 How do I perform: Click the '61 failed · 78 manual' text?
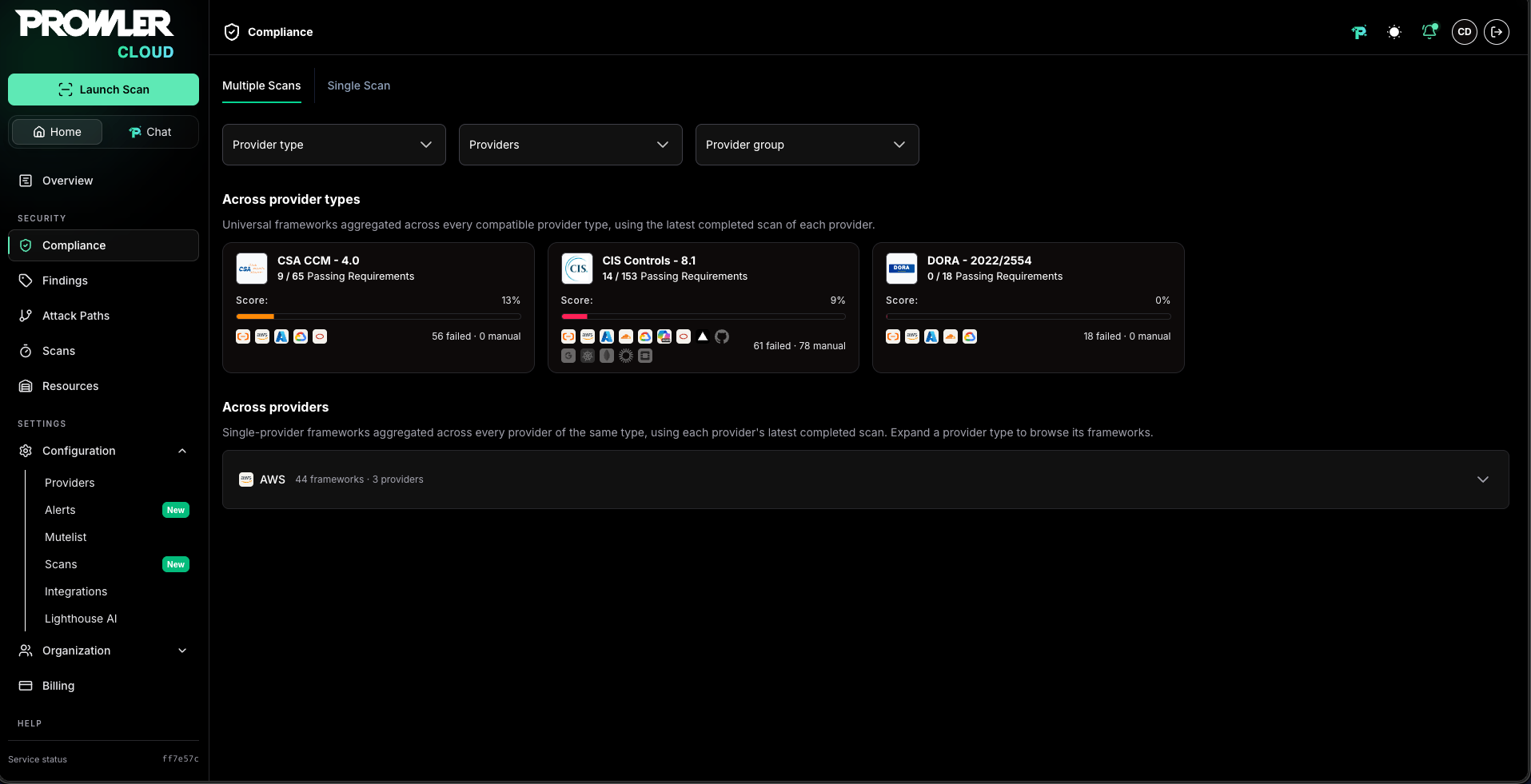point(799,346)
